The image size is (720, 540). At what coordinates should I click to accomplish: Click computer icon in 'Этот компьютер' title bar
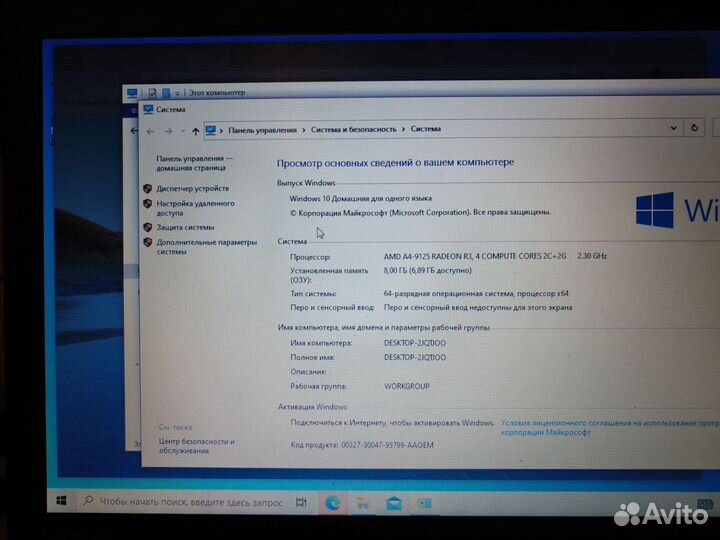pos(132,93)
